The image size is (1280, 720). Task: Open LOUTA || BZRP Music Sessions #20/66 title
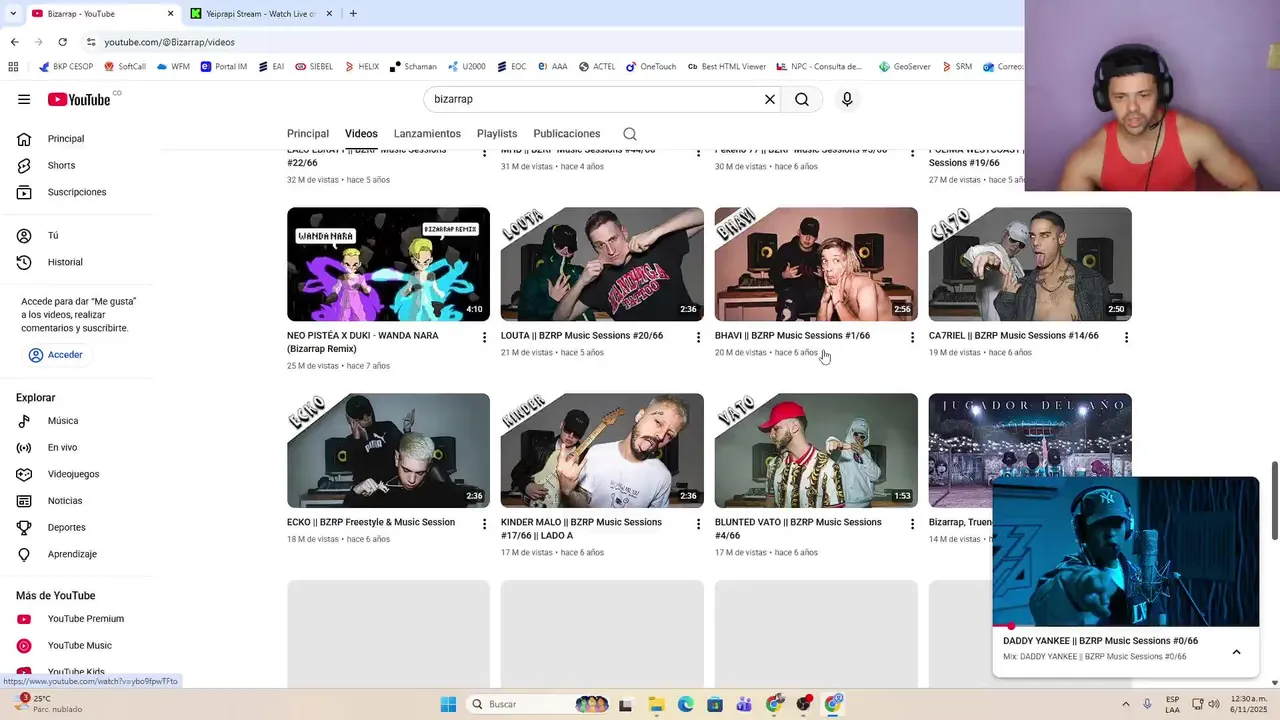pos(582,336)
